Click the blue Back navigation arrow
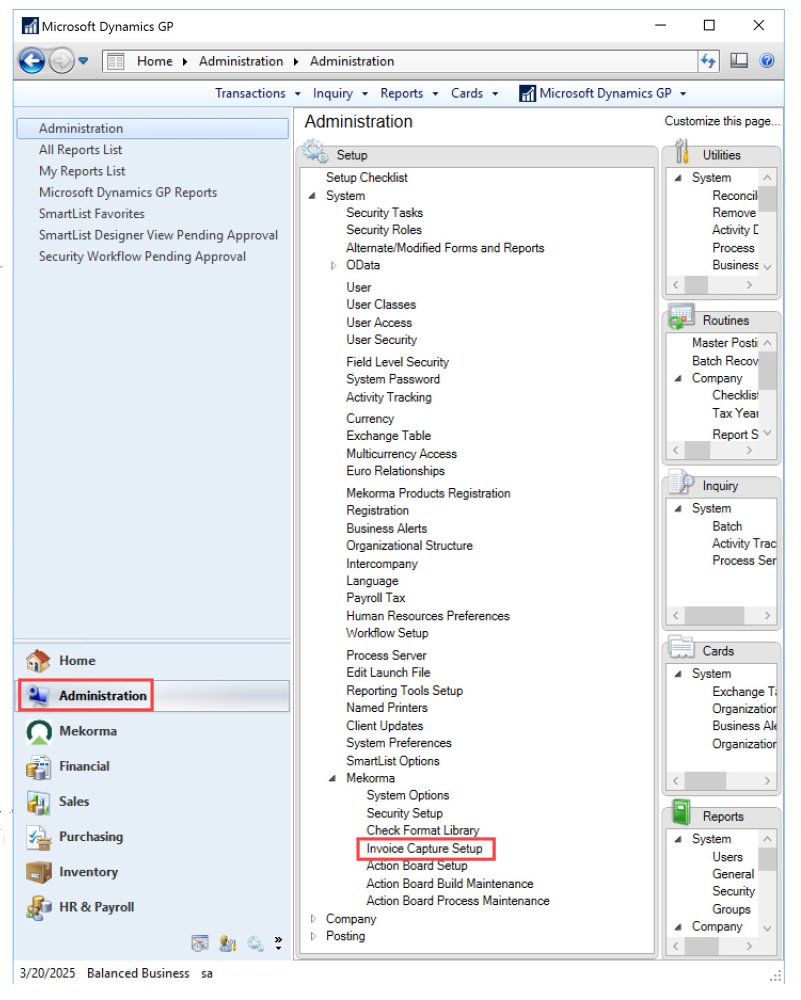 (31, 61)
